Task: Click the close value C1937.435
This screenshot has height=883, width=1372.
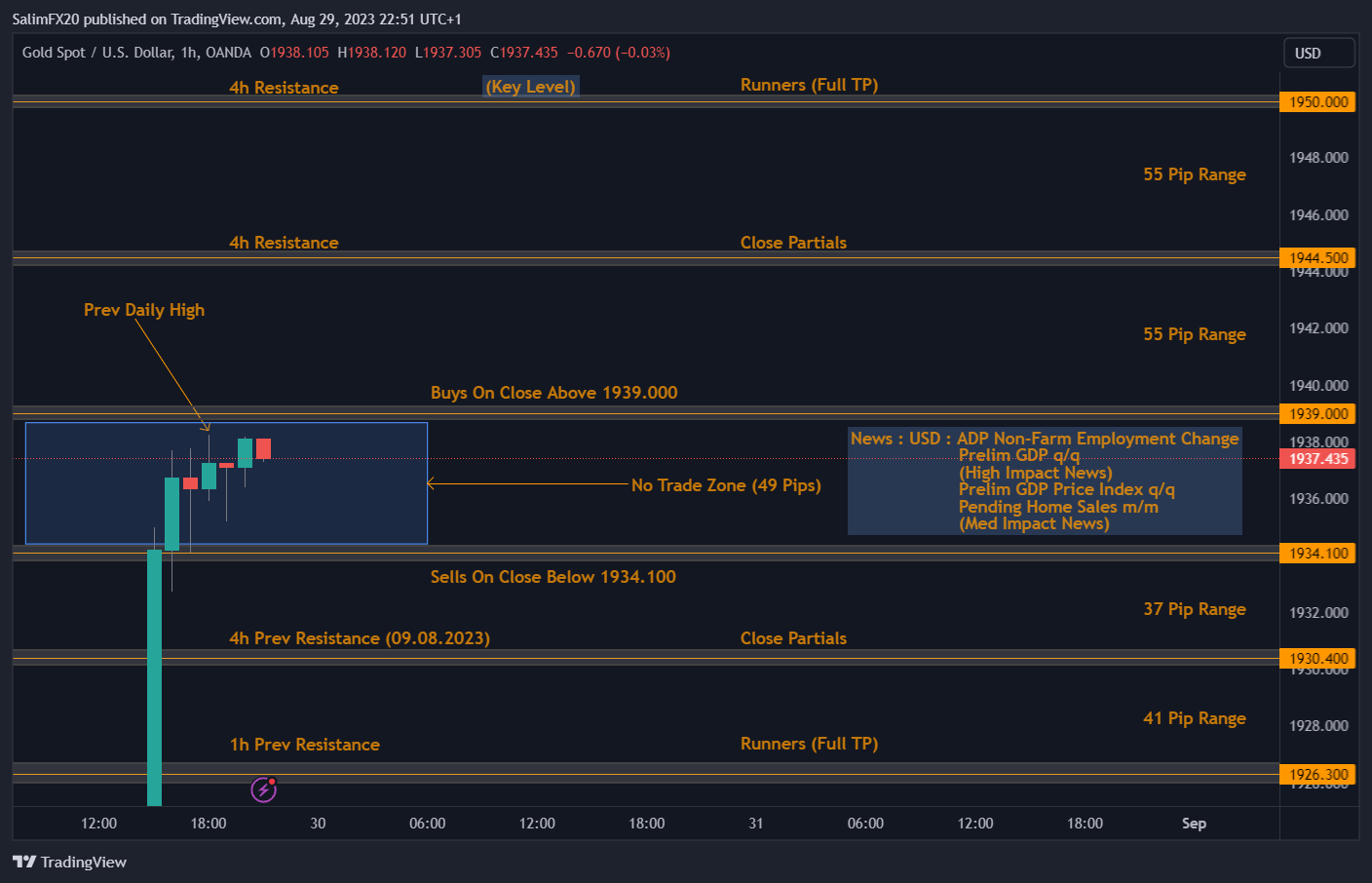Action: (524, 53)
